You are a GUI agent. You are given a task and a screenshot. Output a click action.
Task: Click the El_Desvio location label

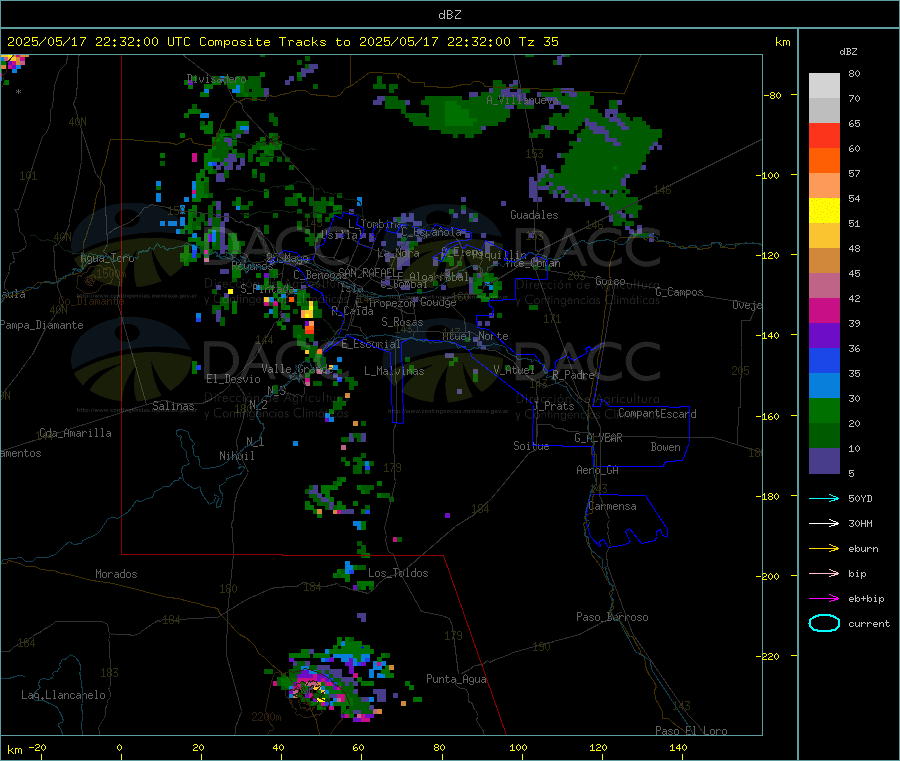point(233,379)
